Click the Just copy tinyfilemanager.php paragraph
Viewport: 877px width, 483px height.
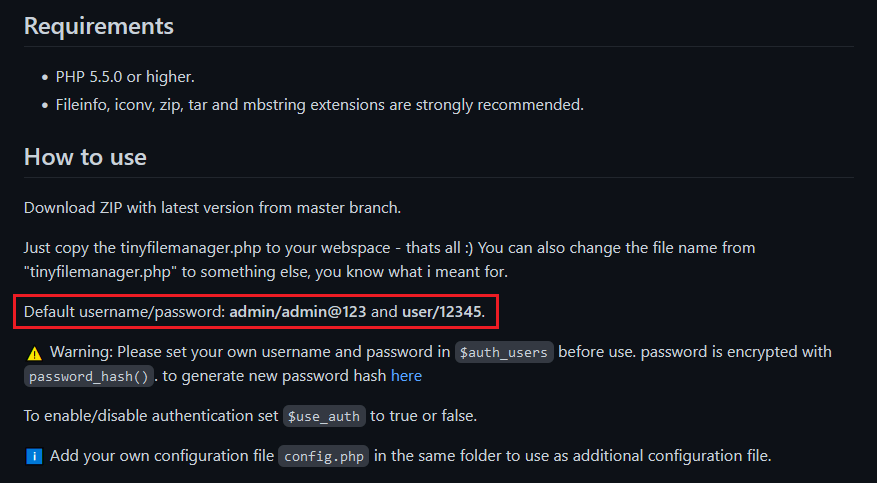point(389,260)
